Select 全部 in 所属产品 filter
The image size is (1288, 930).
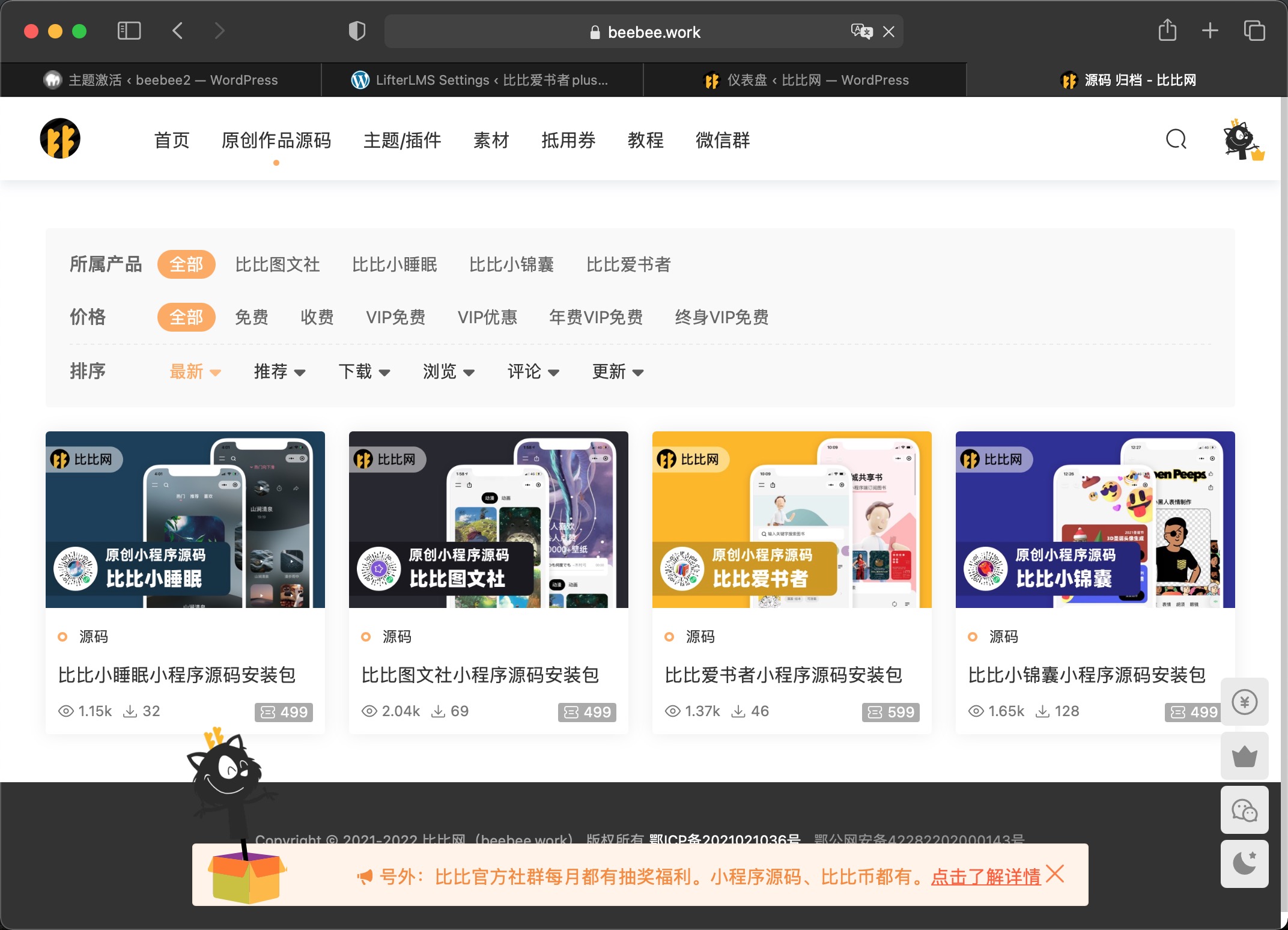coord(186,264)
